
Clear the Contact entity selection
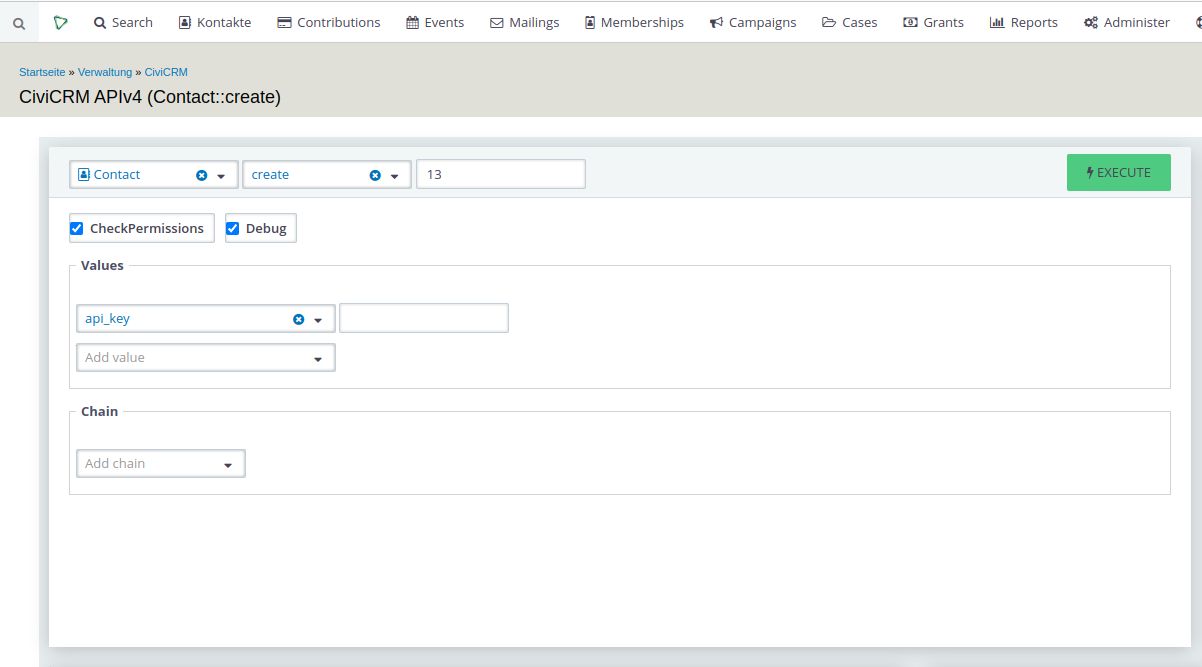point(201,175)
